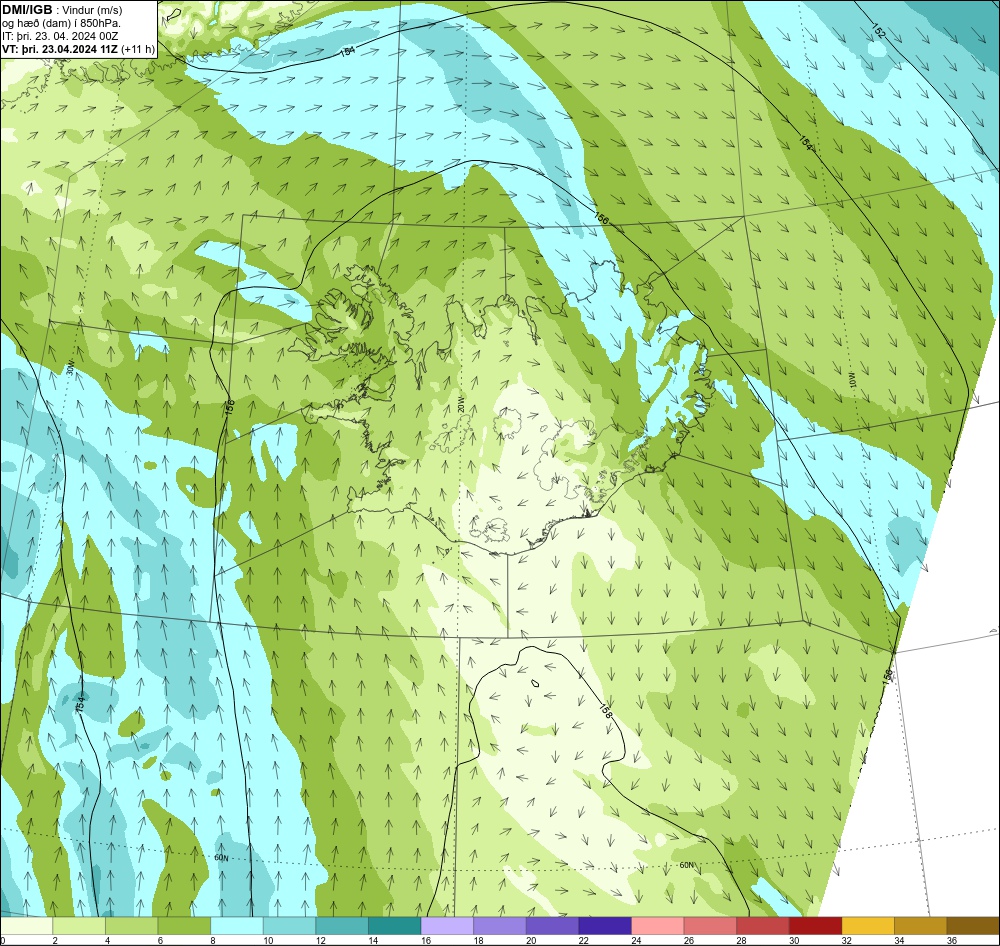Screen dimensions: 1000x946
Task: Click the 'VT: þri. 23.04.2024 11Z (+11 h)' line
Action: pos(78,48)
